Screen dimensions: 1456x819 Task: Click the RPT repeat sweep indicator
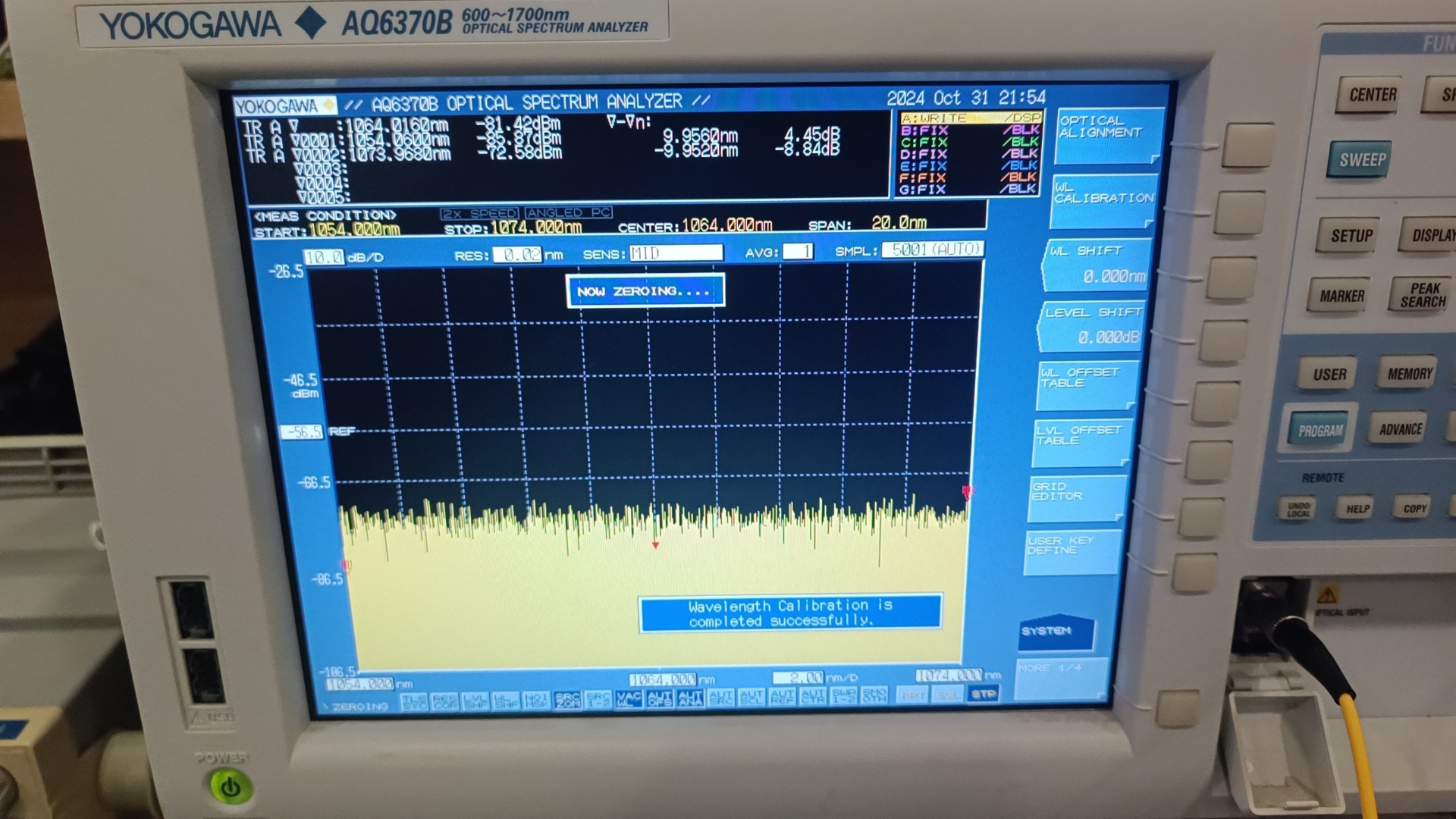point(914,695)
